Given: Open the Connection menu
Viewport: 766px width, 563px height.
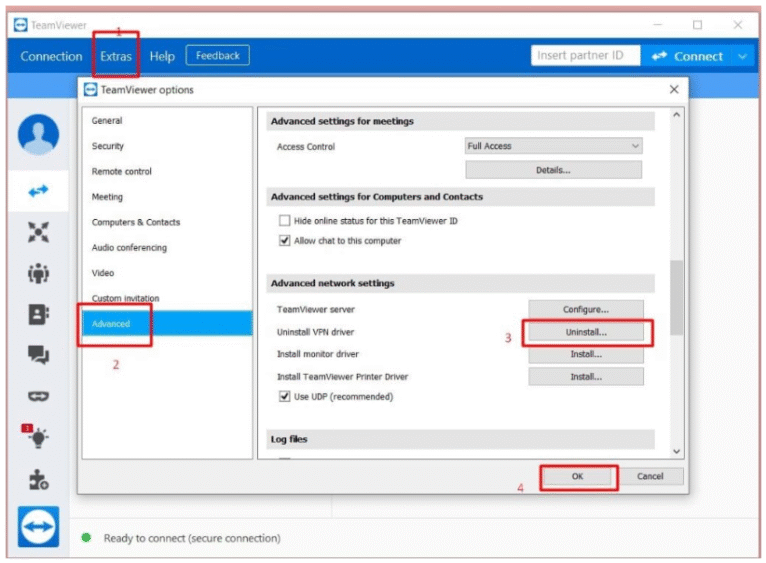Looking at the screenshot, I should (x=51, y=56).
